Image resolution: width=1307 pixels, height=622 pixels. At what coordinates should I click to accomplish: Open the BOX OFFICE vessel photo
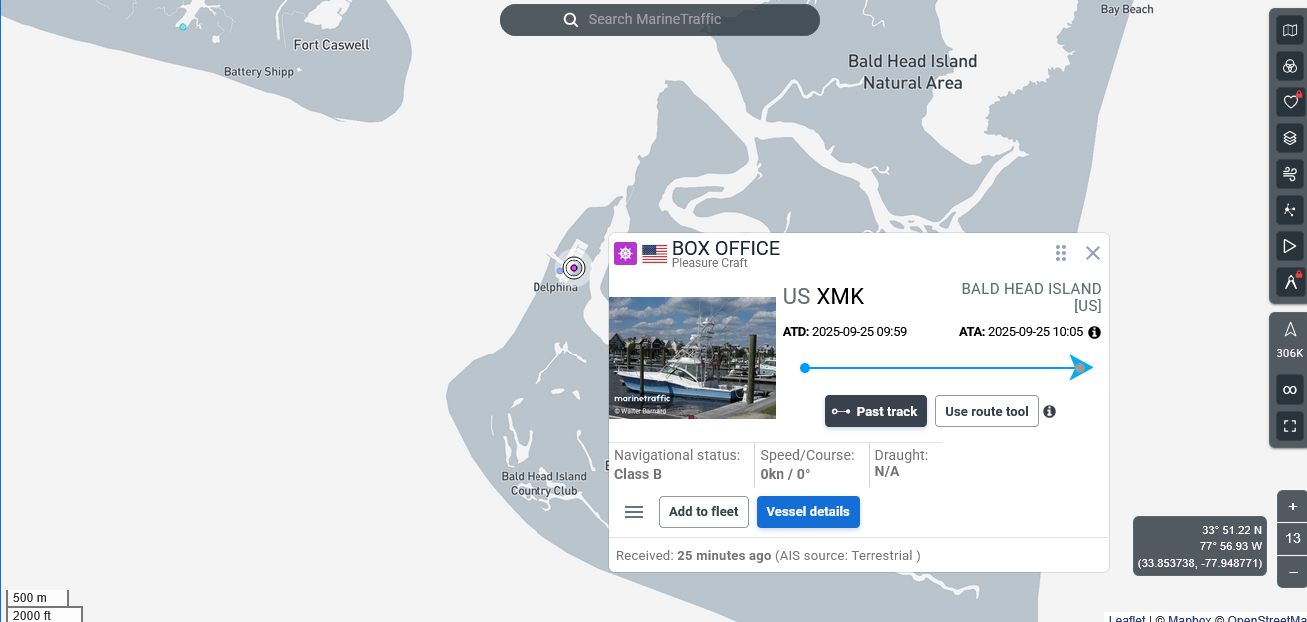point(692,357)
